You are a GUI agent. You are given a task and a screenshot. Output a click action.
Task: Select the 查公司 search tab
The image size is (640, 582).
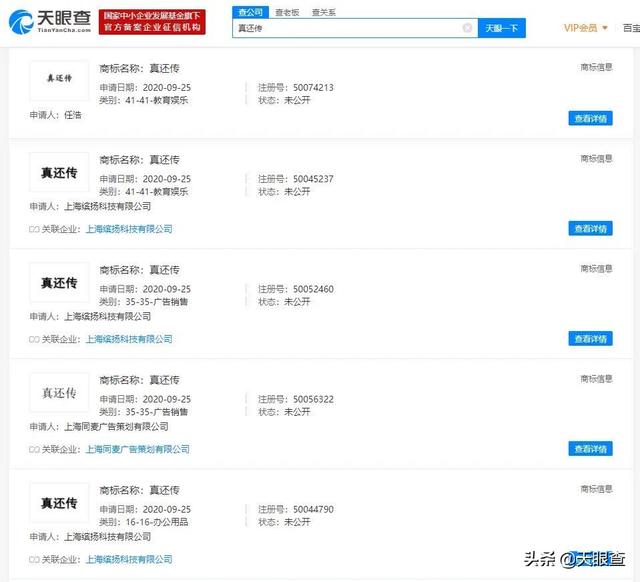pos(251,12)
